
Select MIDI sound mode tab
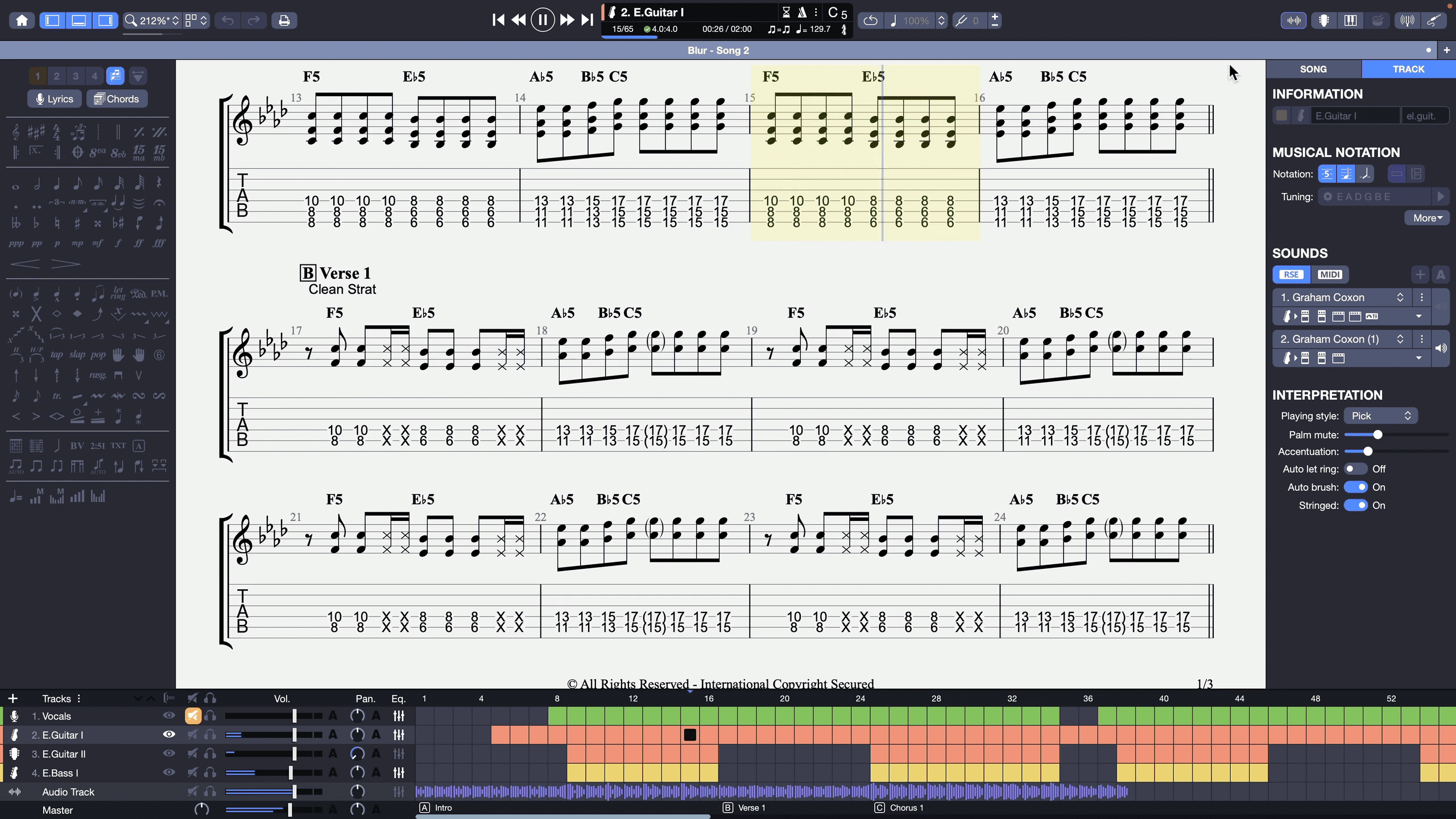coord(1329,275)
